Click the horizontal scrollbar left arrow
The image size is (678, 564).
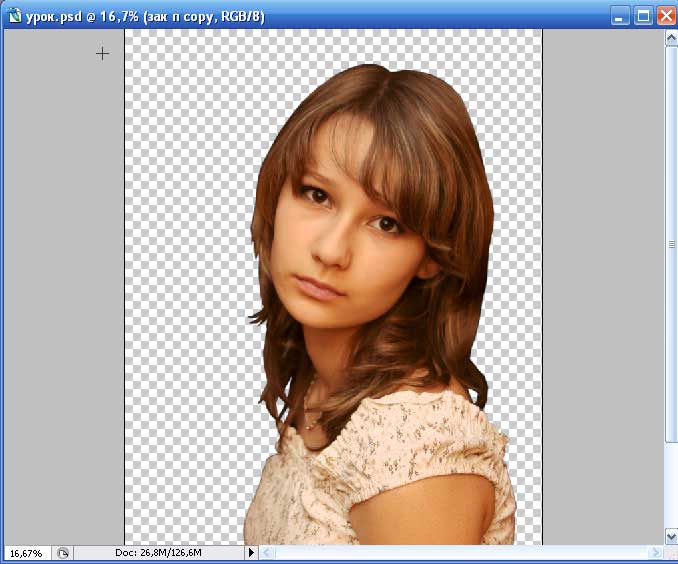coord(267,553)
